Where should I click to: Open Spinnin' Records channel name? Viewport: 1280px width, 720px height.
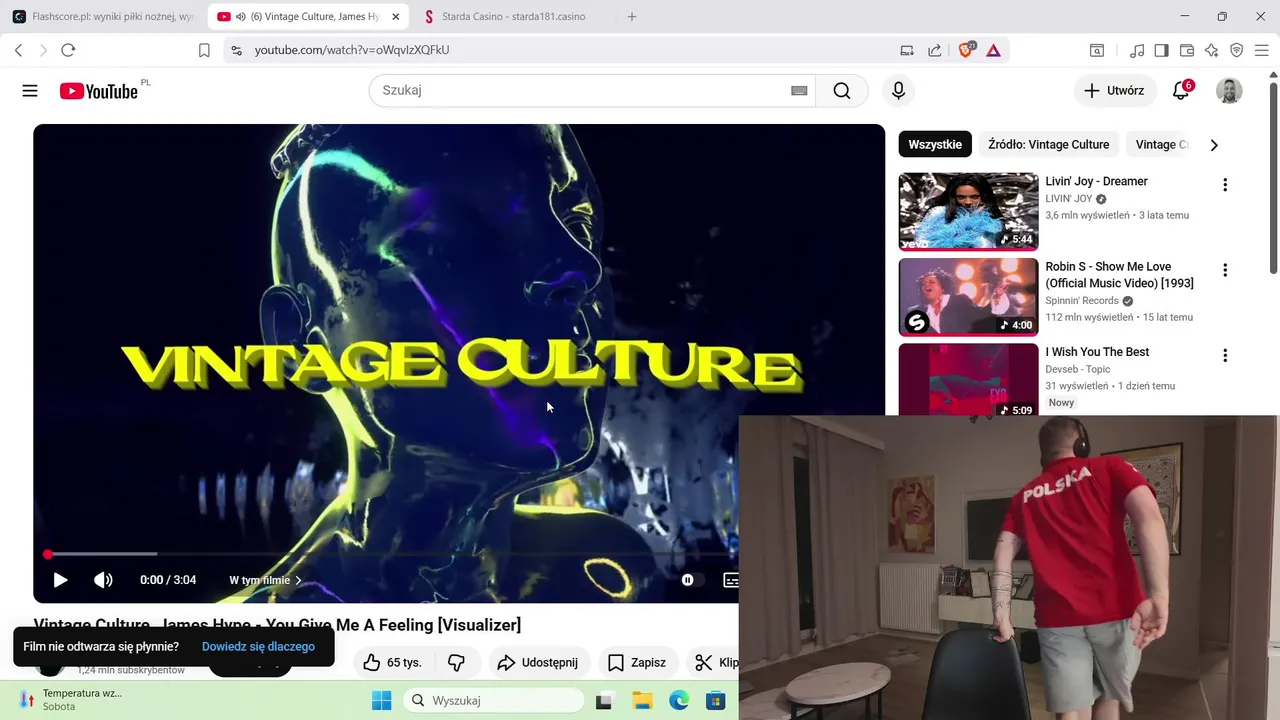1082,301
